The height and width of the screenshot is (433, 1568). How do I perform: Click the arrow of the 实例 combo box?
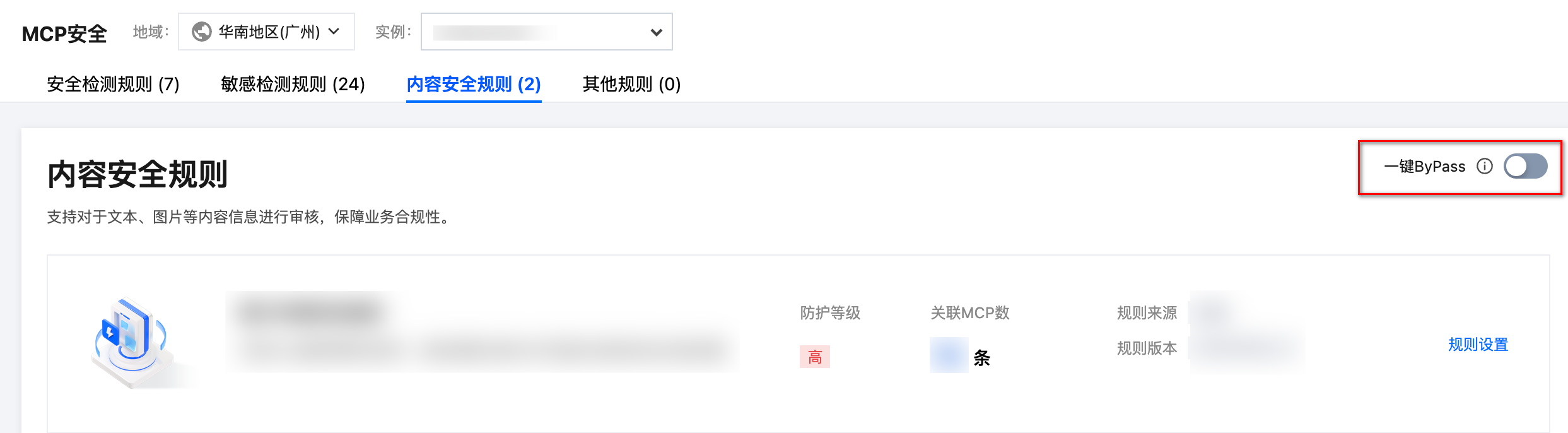(656, 32)
